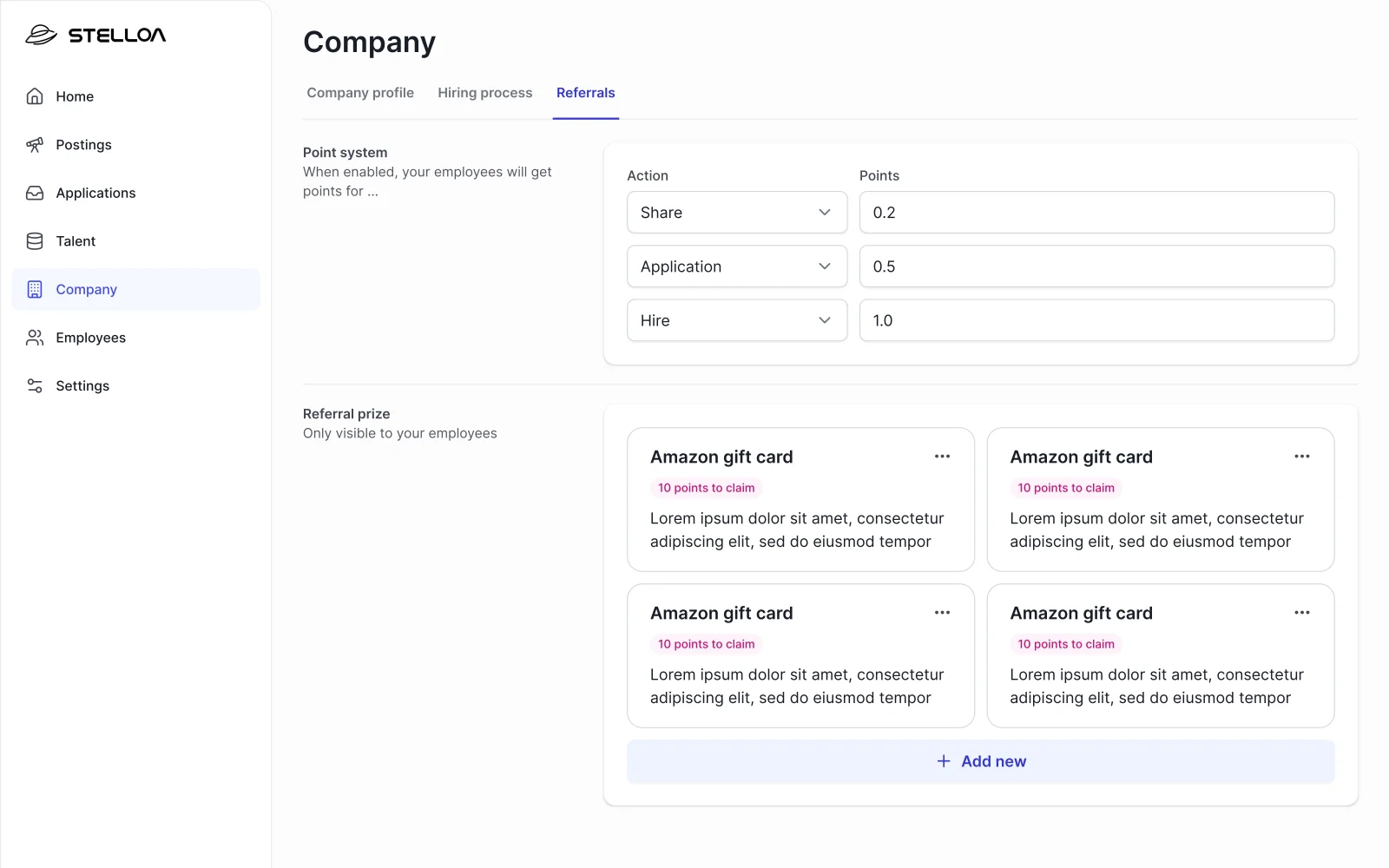Click the 10 points to claim badge

click(706, 488)
